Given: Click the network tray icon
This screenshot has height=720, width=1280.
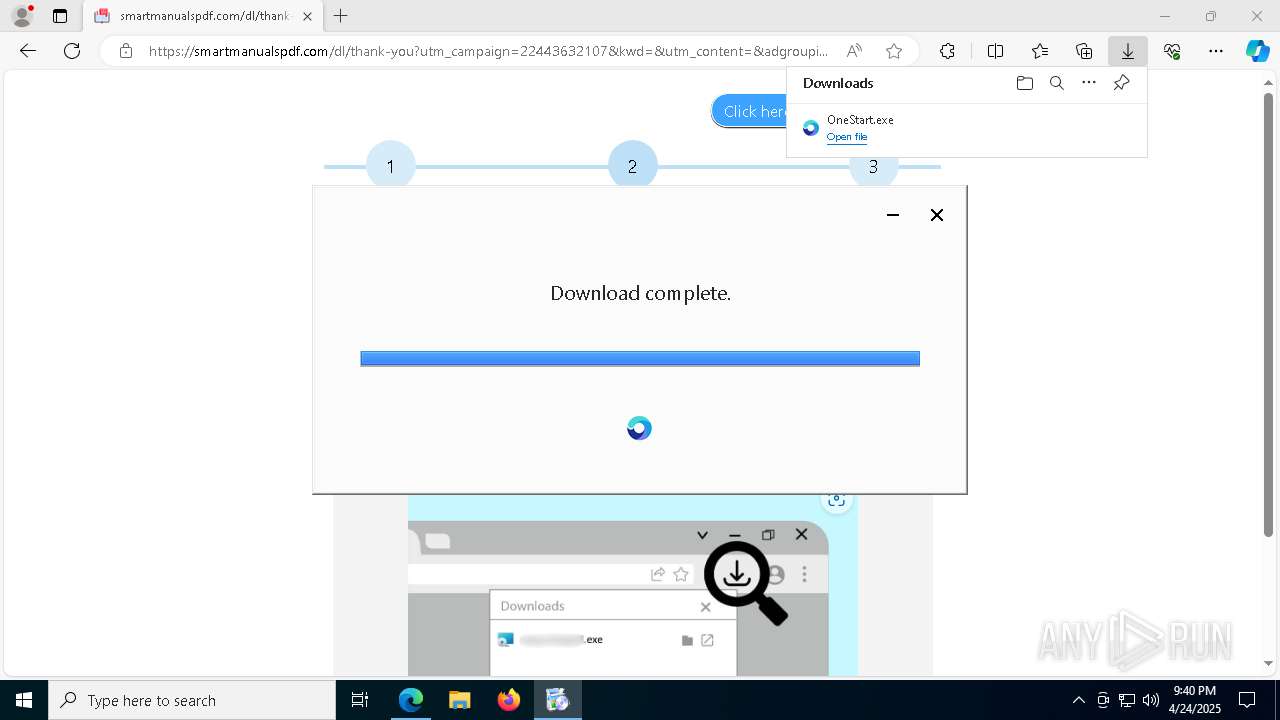Looking at the screenshot, I should click(1126, 700).
